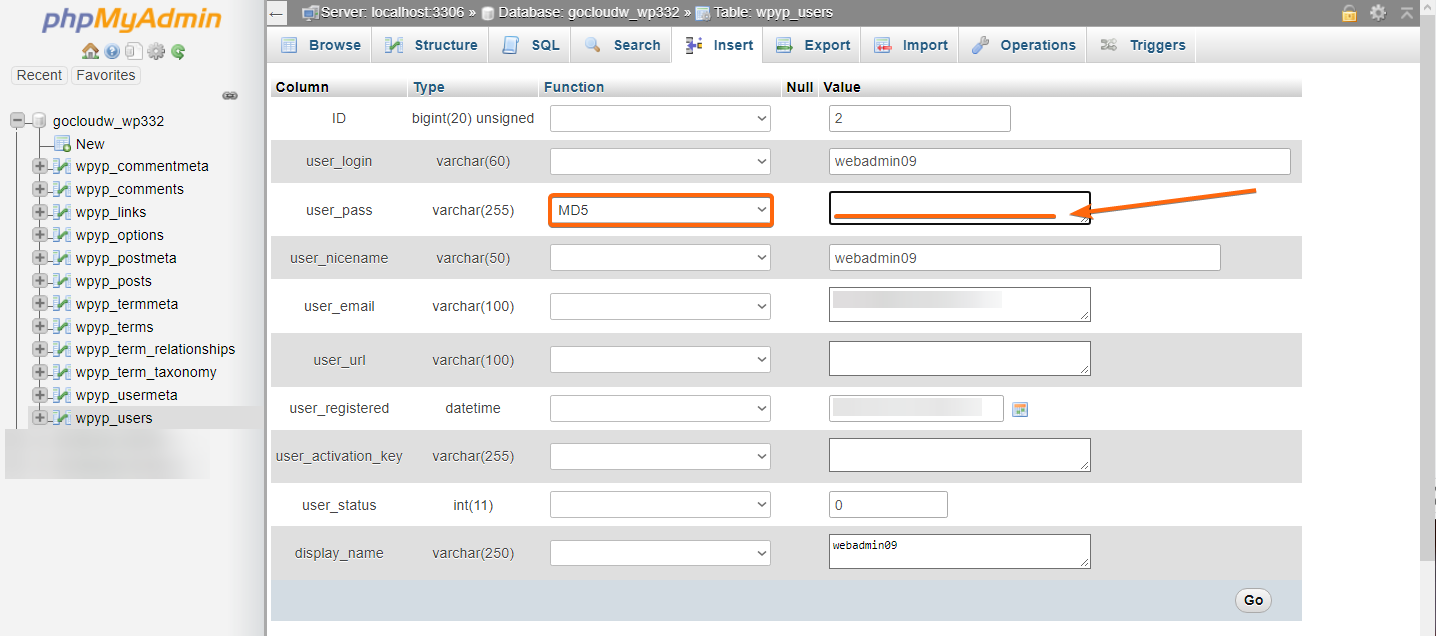Create New table under gocloudw_wp332
Image resolution: width=1436 pixels, height=636 pixels.
(90, 144)
